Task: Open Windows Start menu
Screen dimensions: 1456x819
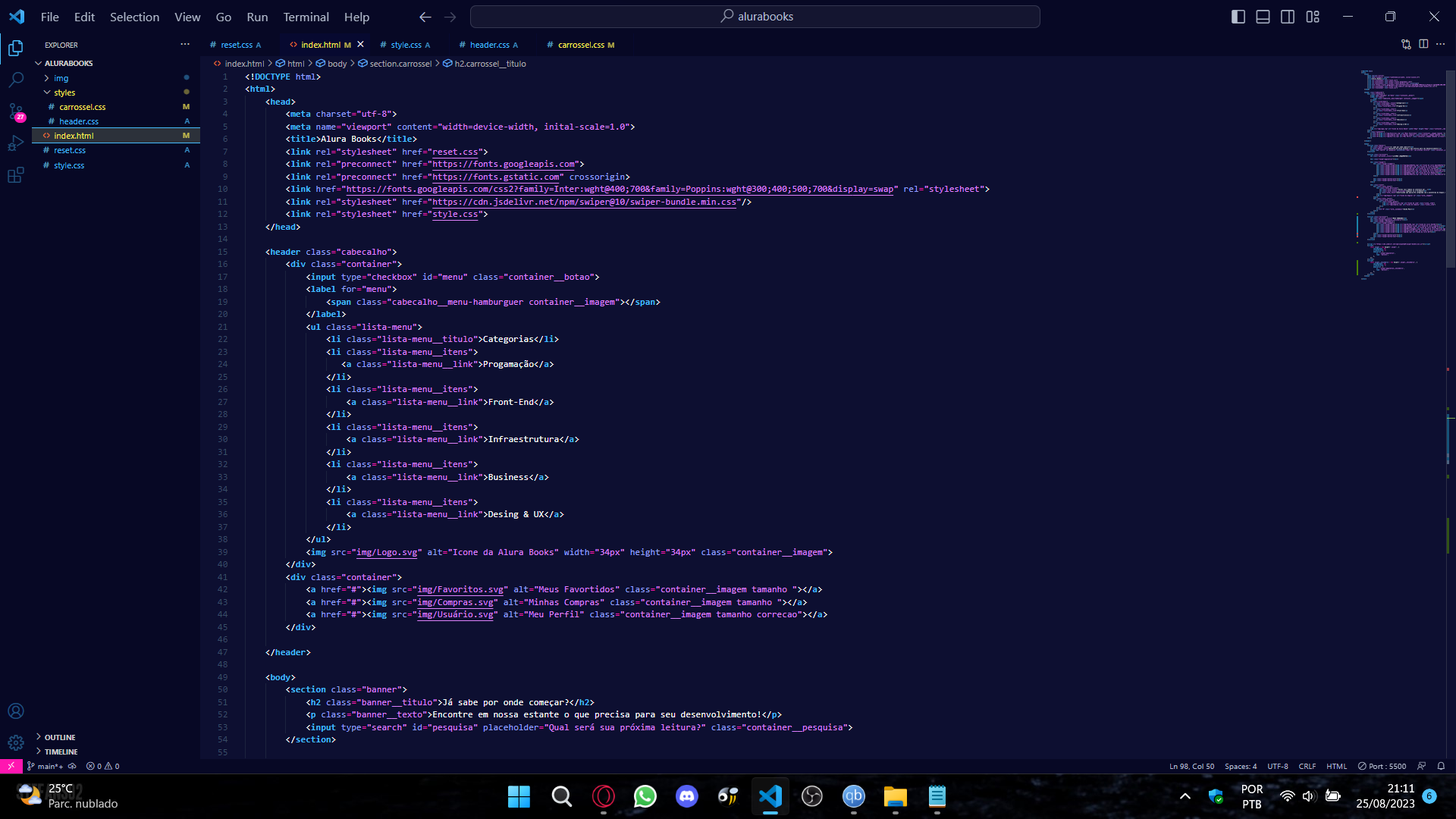Action: point(519,796)
